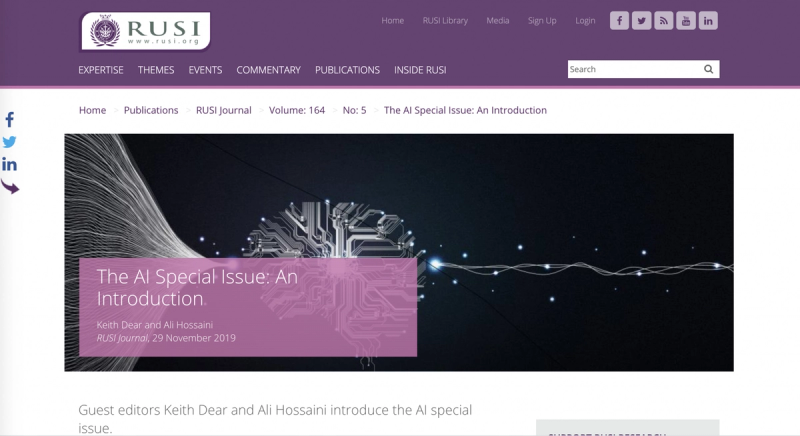Click the Volume: 164 breadcrumb
Image resolution: width=800 pixels, height=436 pixels.
point(297,110)
